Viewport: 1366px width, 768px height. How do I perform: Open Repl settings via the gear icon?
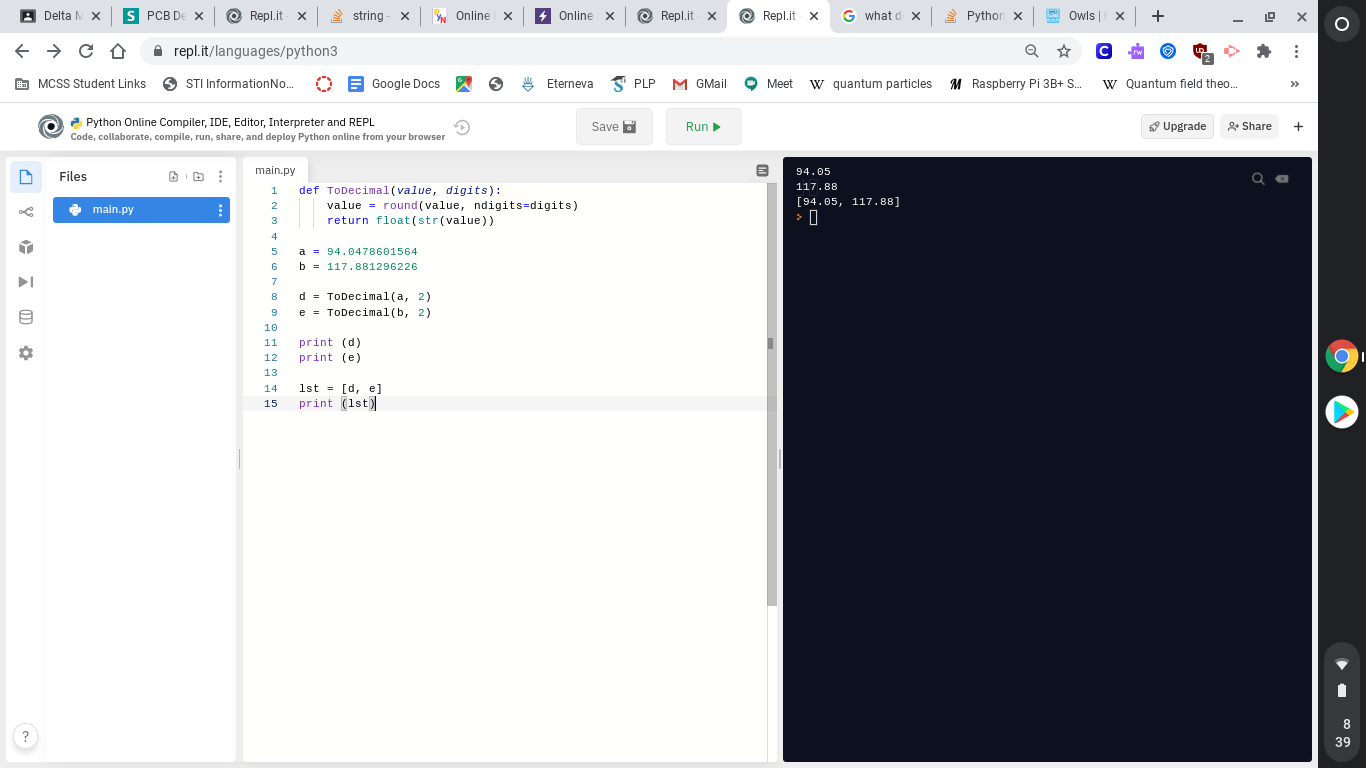[26, 352]
